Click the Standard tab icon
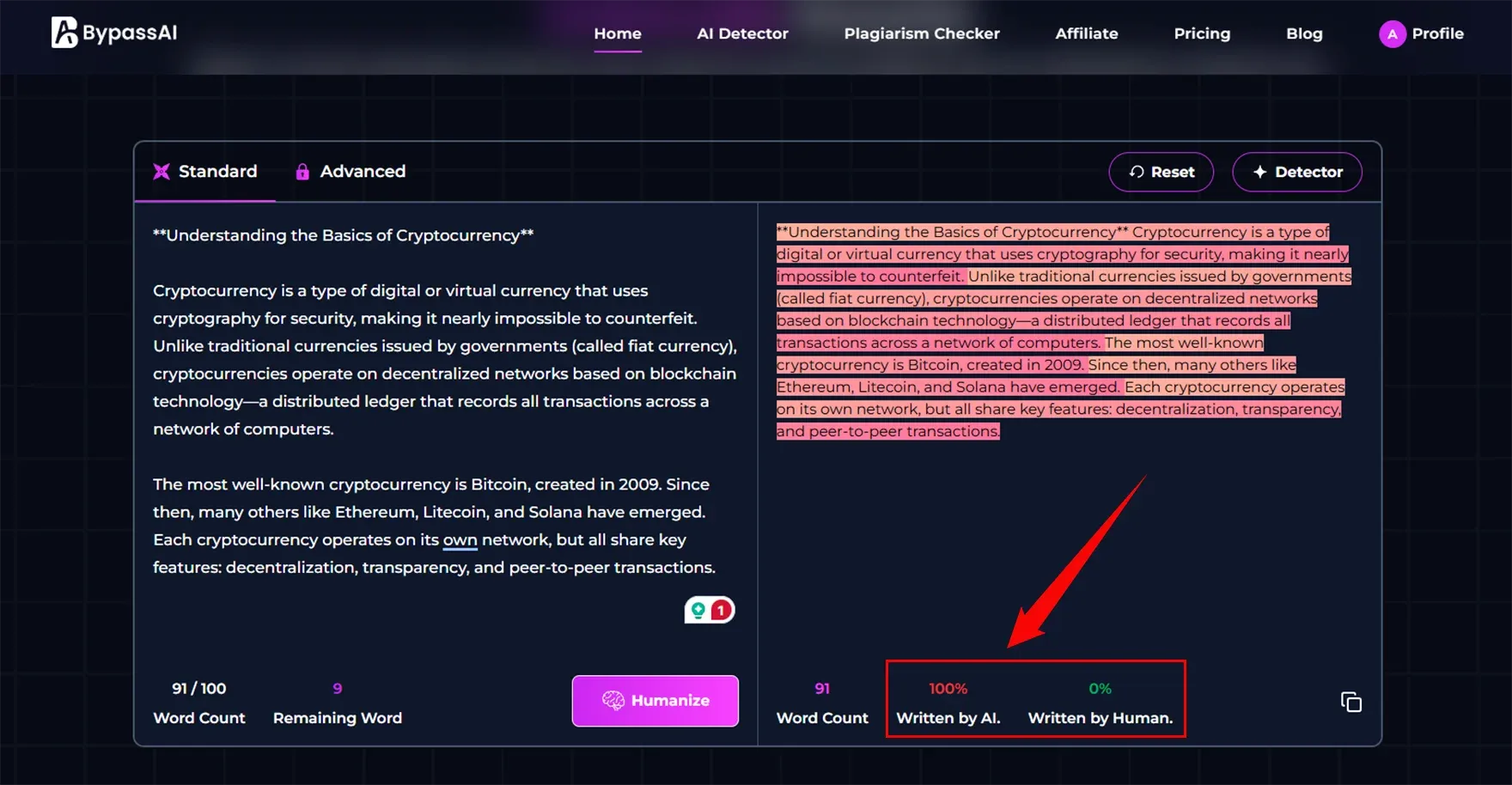Viewport: 1512px width, 785px height. [162, 172]
